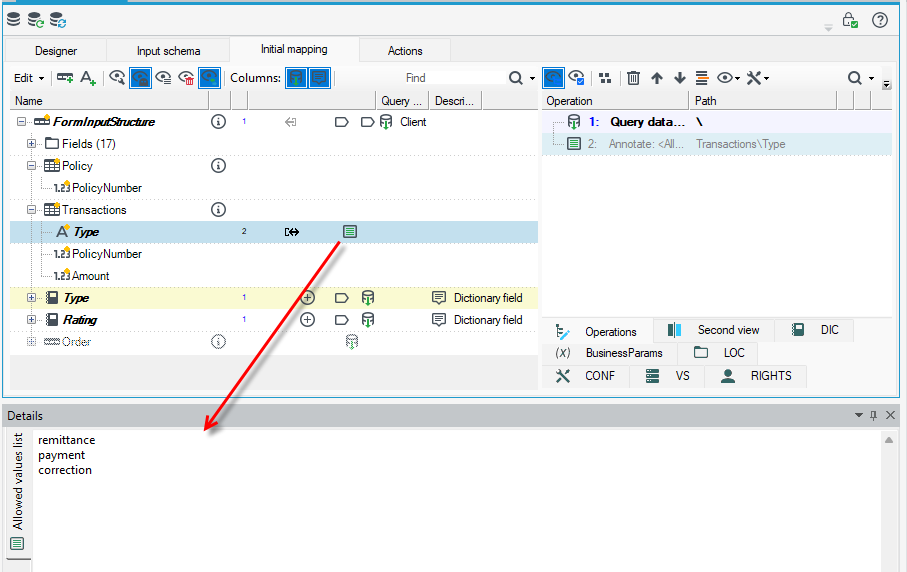The image size is (907, 572).
Task: Click the add field icon with green plus
Action: tap(65, 78)
